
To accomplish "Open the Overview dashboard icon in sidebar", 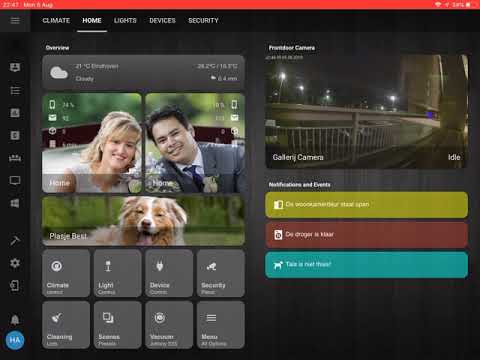I will 15,68.
